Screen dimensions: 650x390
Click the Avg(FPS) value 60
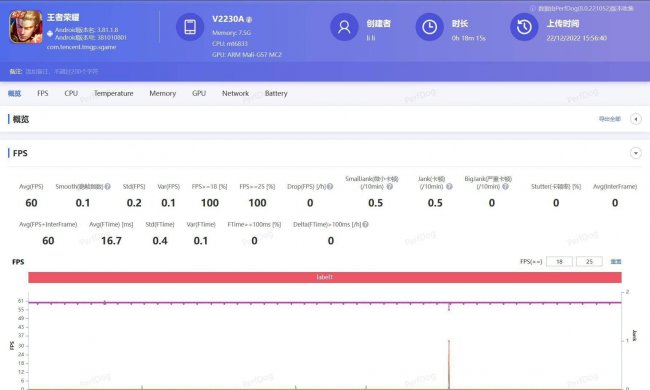[32, 203]
